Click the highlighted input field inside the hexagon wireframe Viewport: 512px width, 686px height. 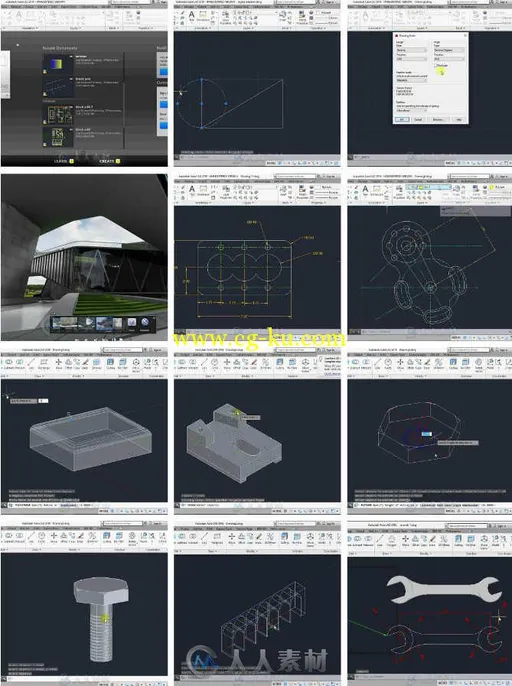point(427,434)
